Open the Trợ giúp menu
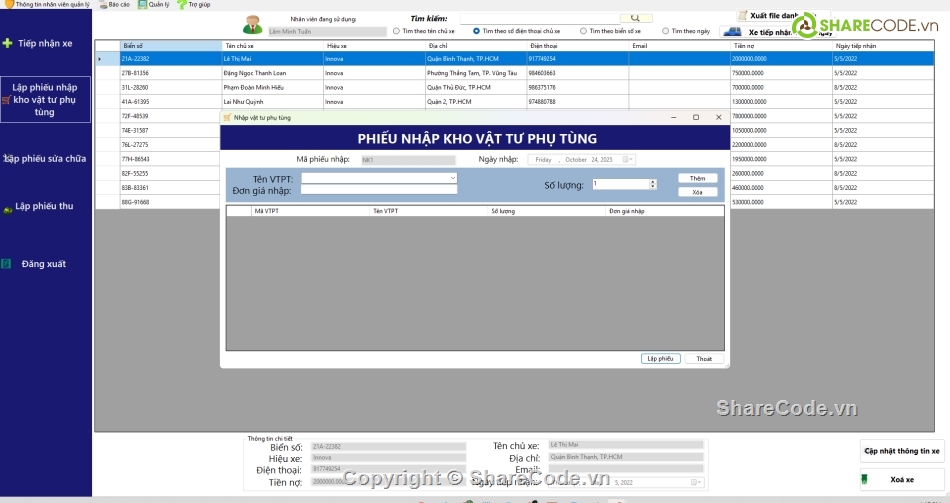950x503 pixels. (194, 5)
